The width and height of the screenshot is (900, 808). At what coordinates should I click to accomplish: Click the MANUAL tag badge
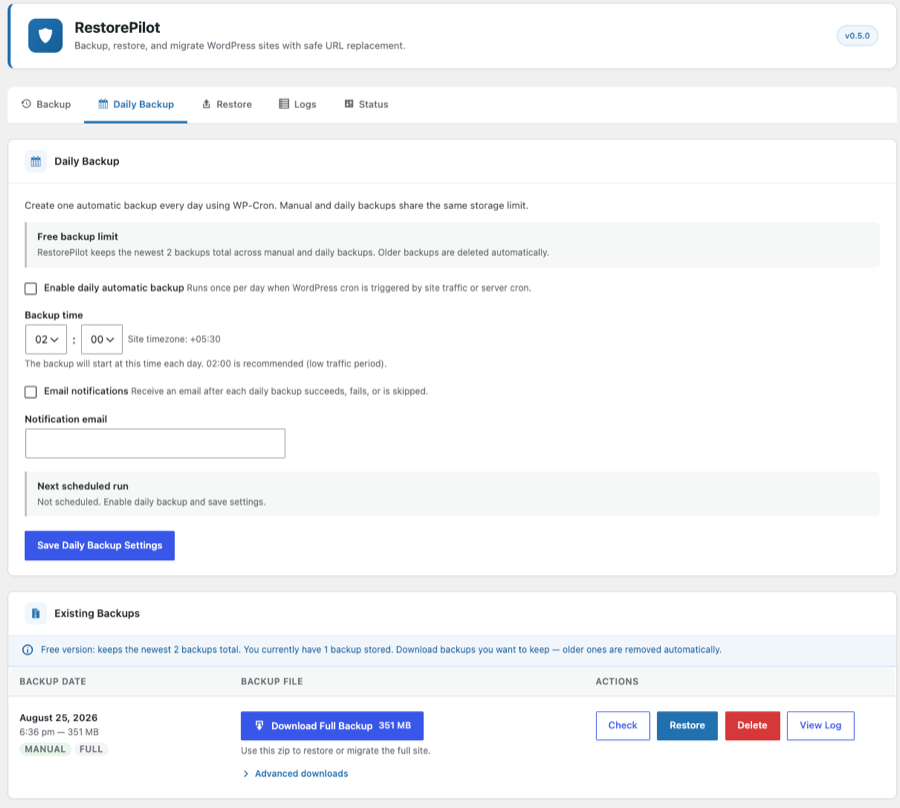click(x=45, y=749)
